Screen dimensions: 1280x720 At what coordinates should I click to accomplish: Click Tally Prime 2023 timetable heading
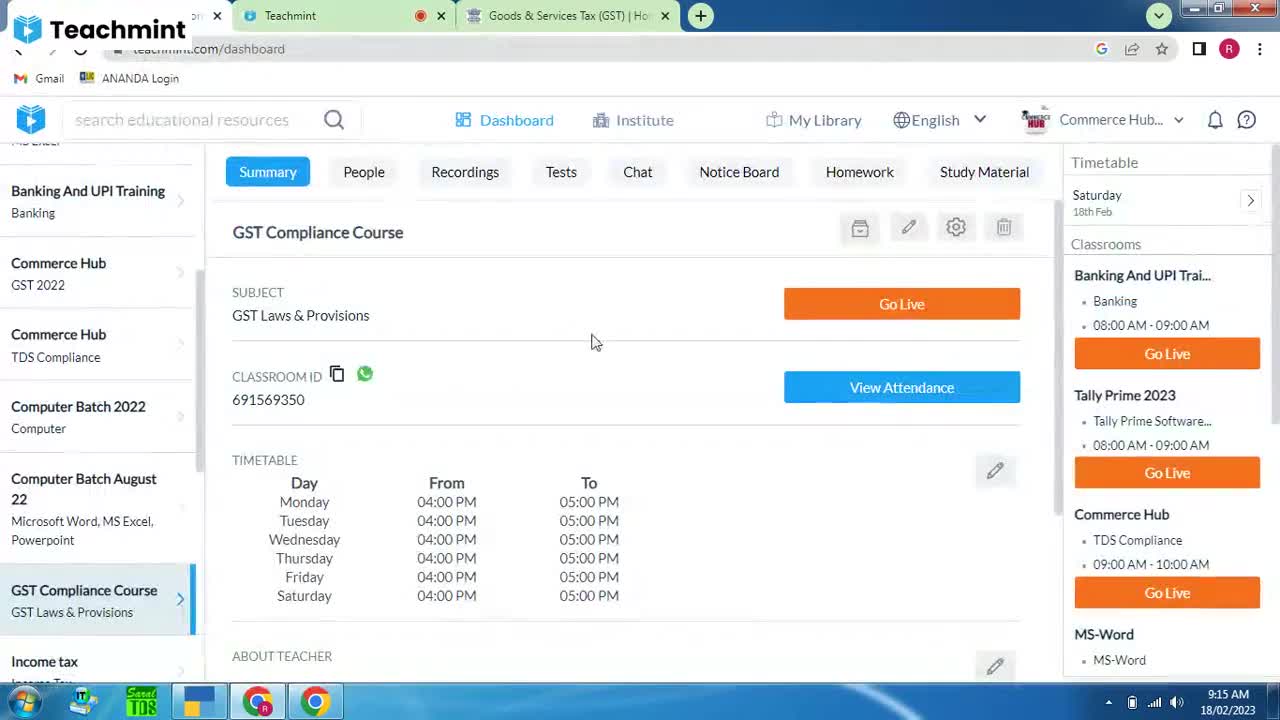(1125, 395)
